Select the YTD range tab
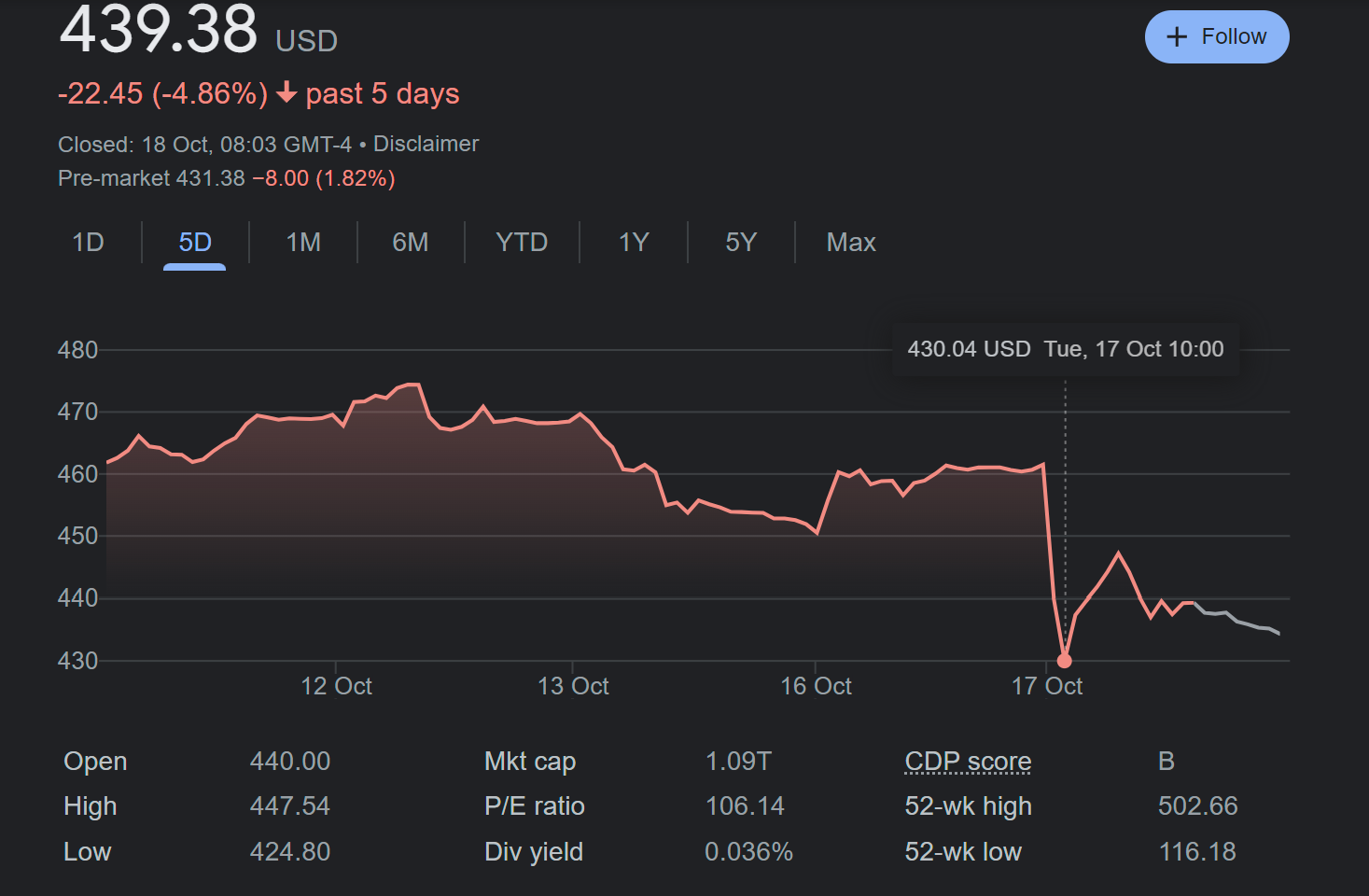This screenshot has height=896, width=1369. point(522,243)
